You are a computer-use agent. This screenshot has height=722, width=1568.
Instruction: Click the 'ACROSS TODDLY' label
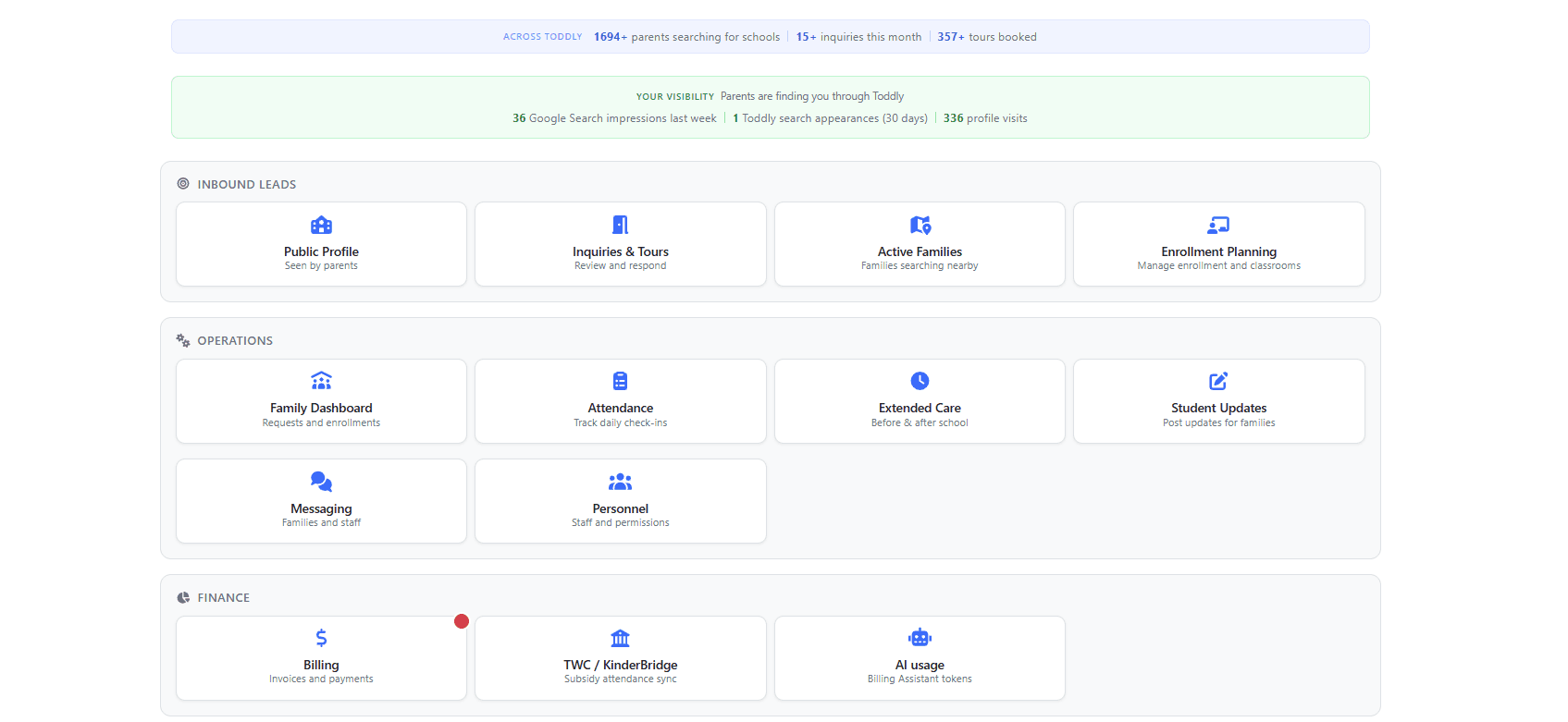543,37
